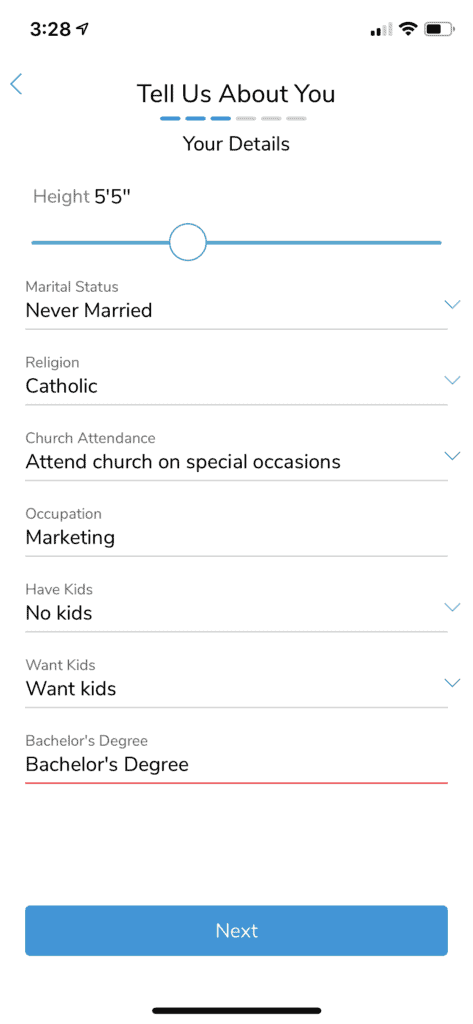Tap the Never Married value
Viewport: 473px width, 1024px height.
coord(89,310)
